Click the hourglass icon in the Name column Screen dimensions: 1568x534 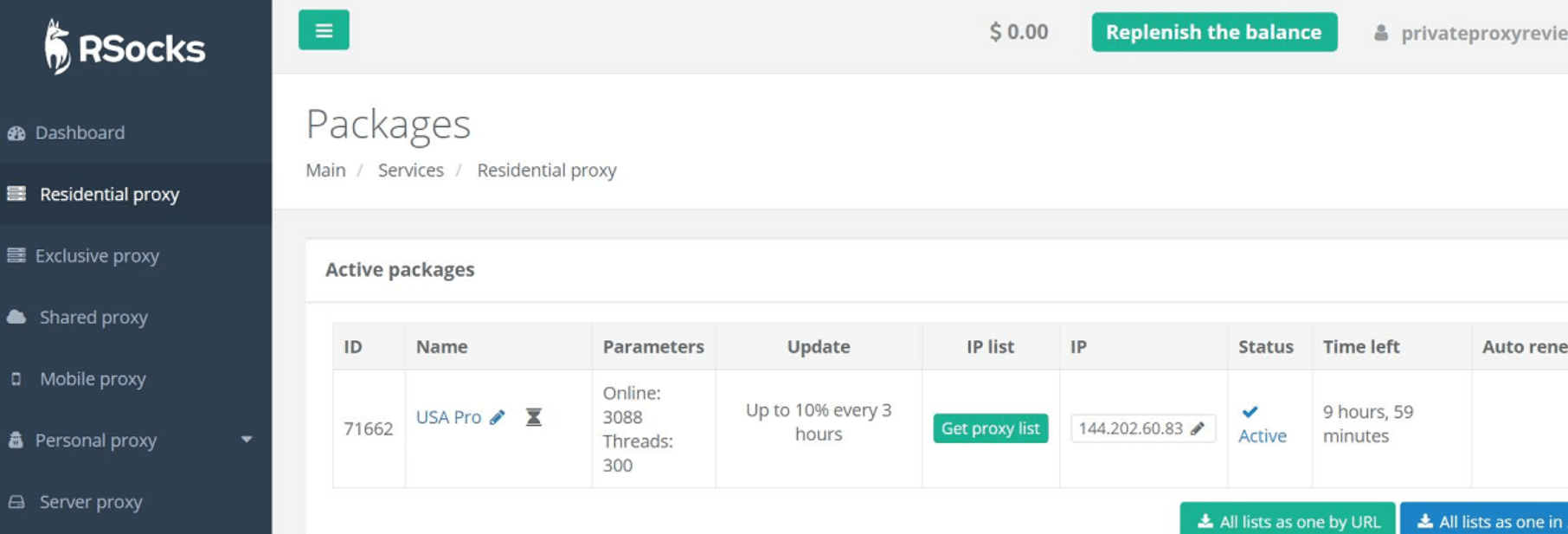(x=534, y=417)
